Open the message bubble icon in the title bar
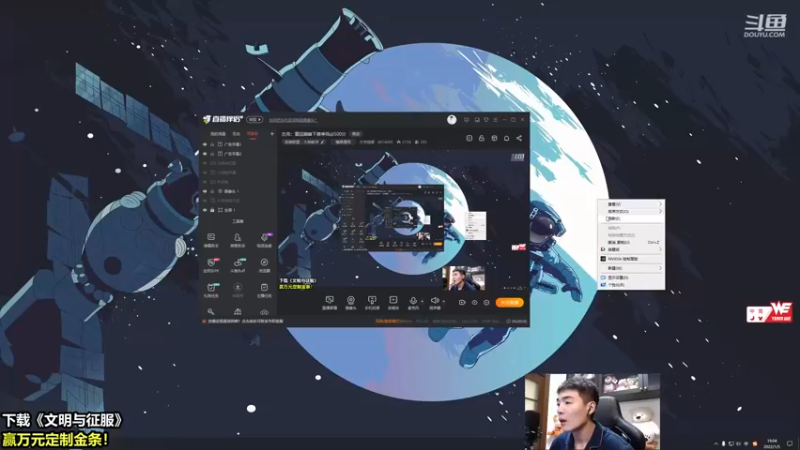Image resolution: width=800 pixels, height=450 pixels. pyautogui.click(x=466, y=120)
